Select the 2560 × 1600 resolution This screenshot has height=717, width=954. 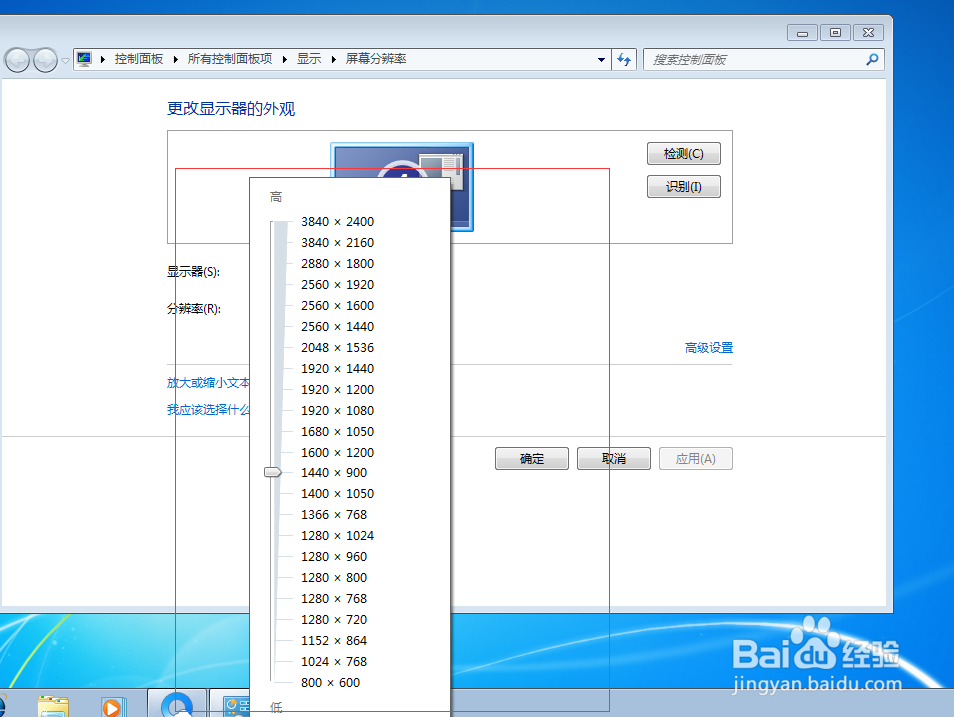[338, 306]
